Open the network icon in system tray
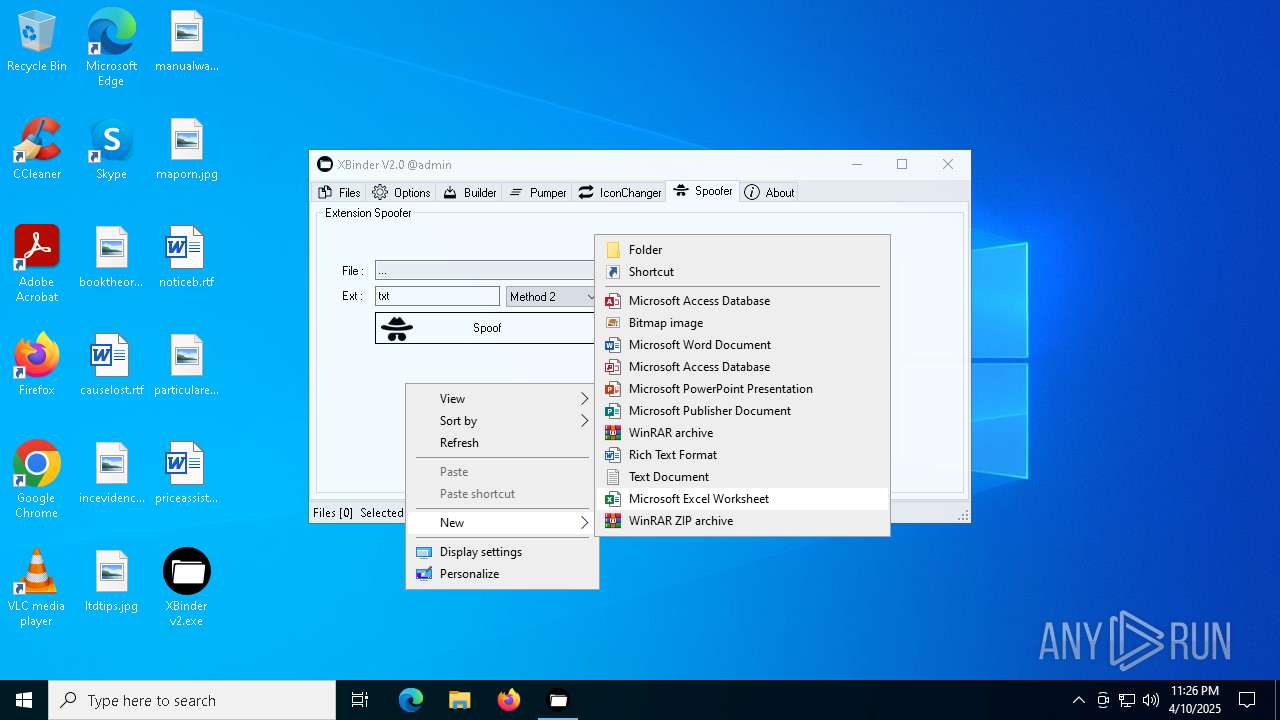Viewport: 1280px width, 720px height. tap(1127, 700)
